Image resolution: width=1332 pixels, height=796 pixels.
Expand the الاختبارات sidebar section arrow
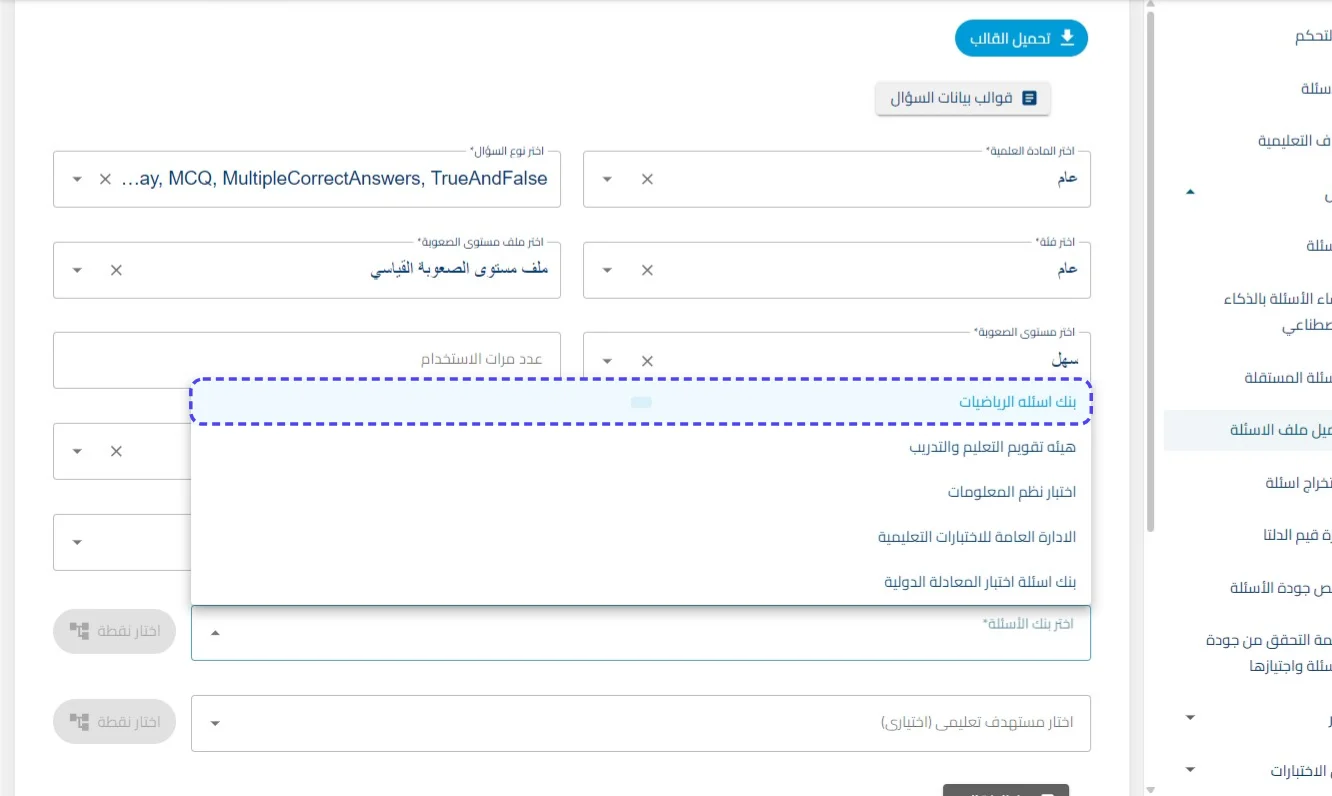point(1190,770)
